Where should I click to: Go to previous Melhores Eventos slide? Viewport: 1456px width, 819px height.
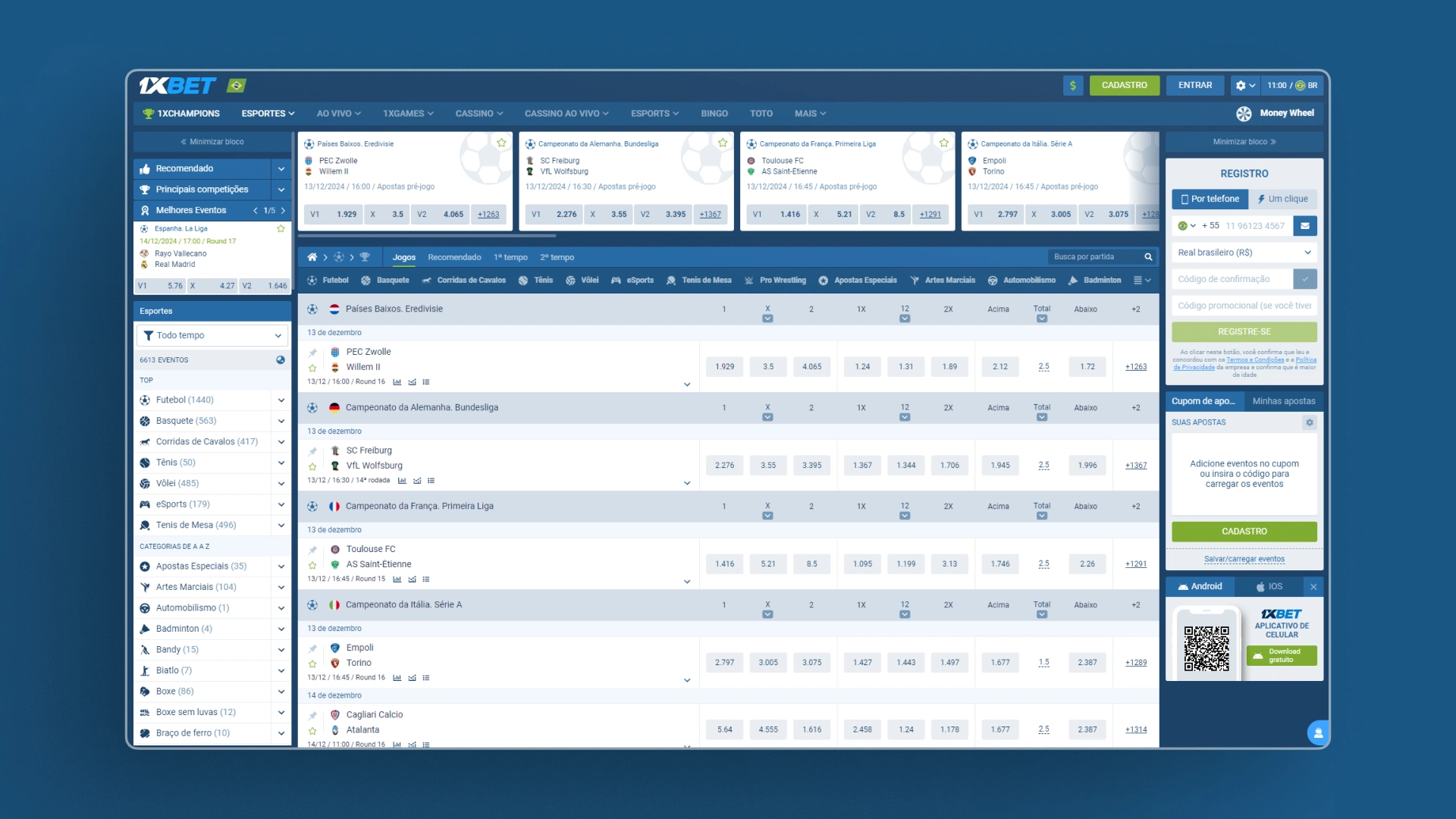click(x=256, y=211)
